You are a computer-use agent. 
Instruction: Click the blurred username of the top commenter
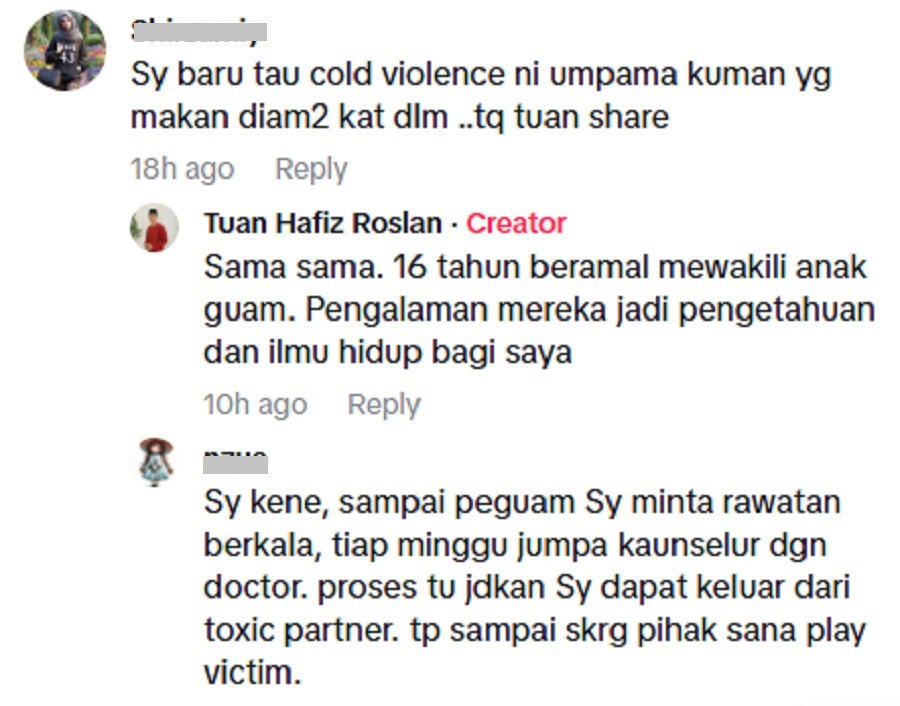coord(199,32)
